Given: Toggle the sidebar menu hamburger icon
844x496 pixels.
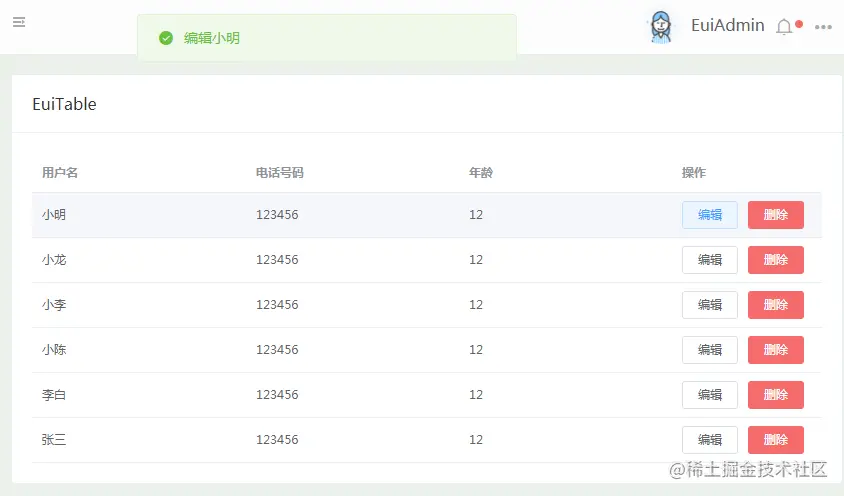Looking at the screenshot, I should [19, 22].
